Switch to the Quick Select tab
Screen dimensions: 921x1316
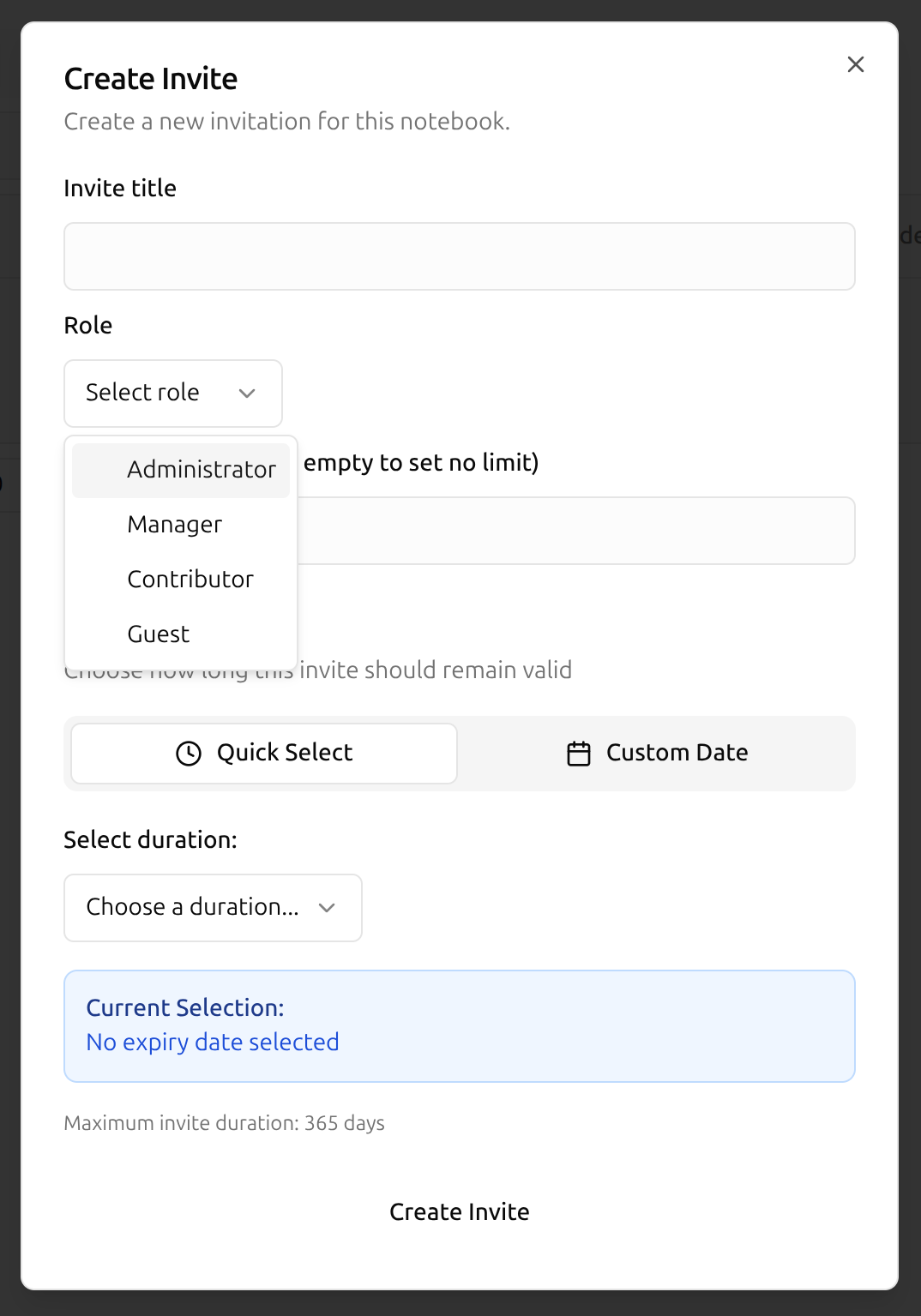264,753
